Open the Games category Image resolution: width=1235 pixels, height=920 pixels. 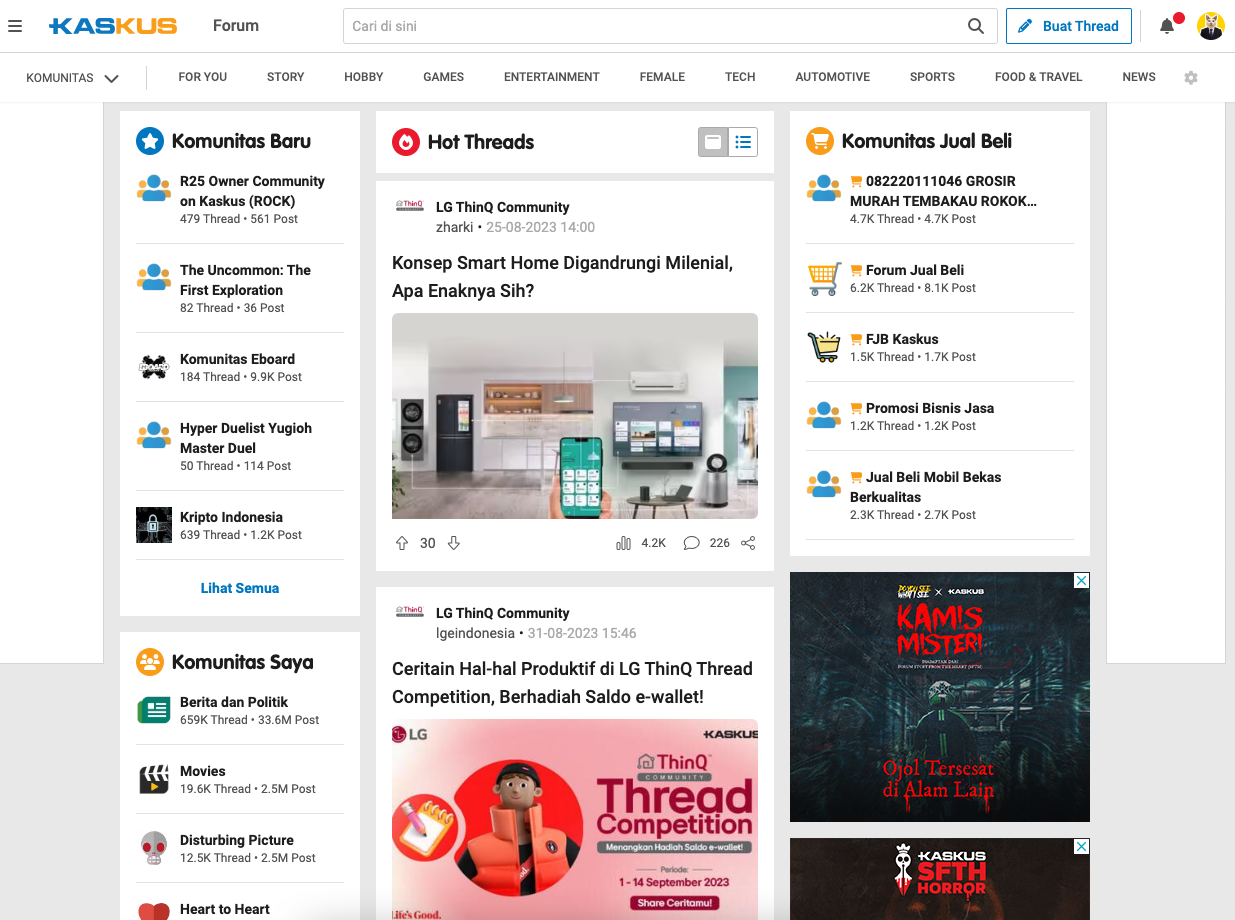click(x=444, y=77)
